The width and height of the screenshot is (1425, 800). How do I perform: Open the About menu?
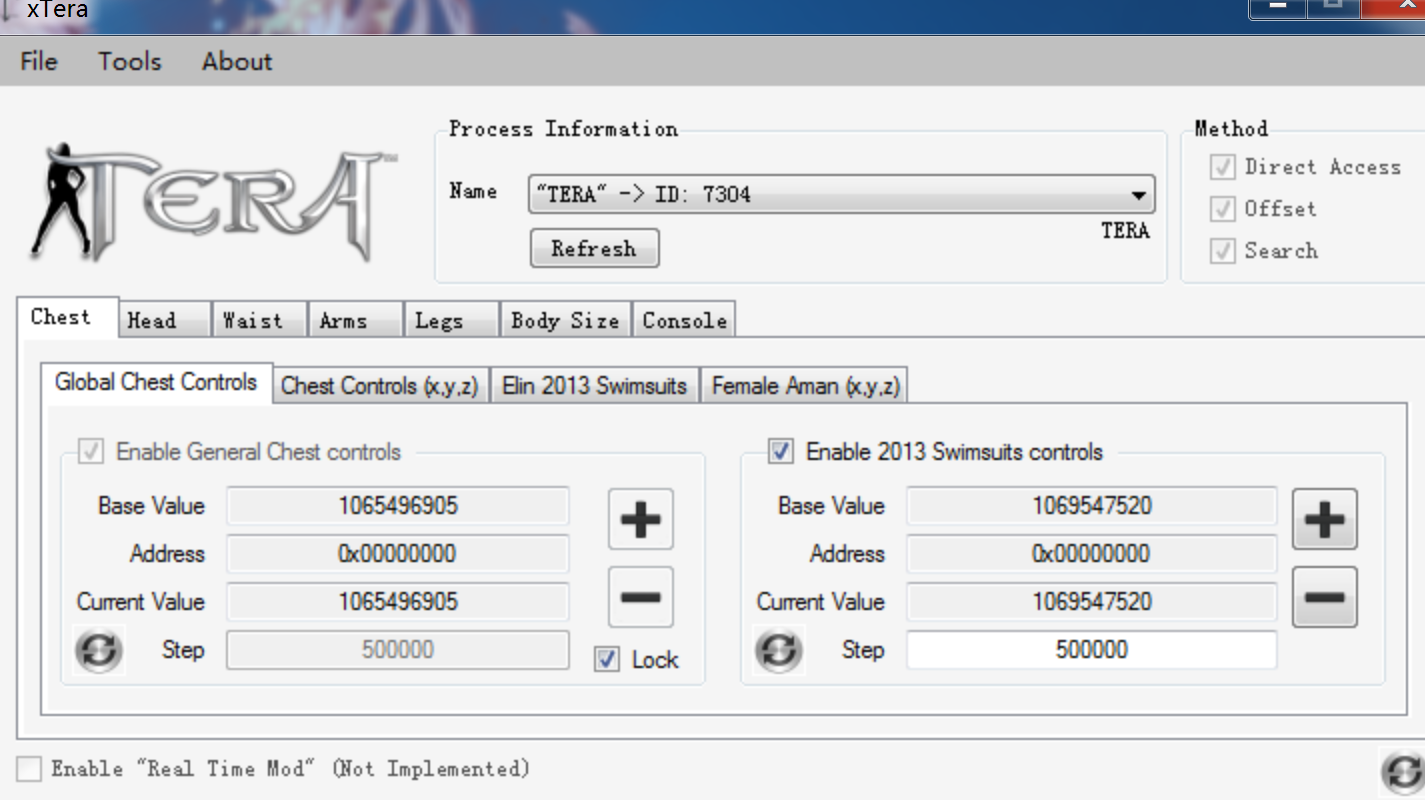click(x=237, y=61)
